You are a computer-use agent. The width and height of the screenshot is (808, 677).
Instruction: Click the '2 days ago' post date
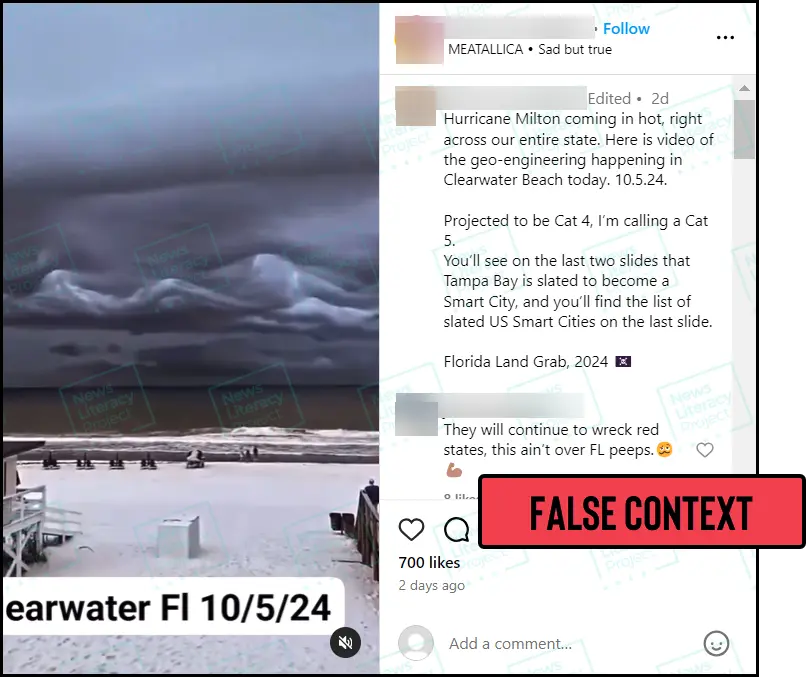[431, 586]
